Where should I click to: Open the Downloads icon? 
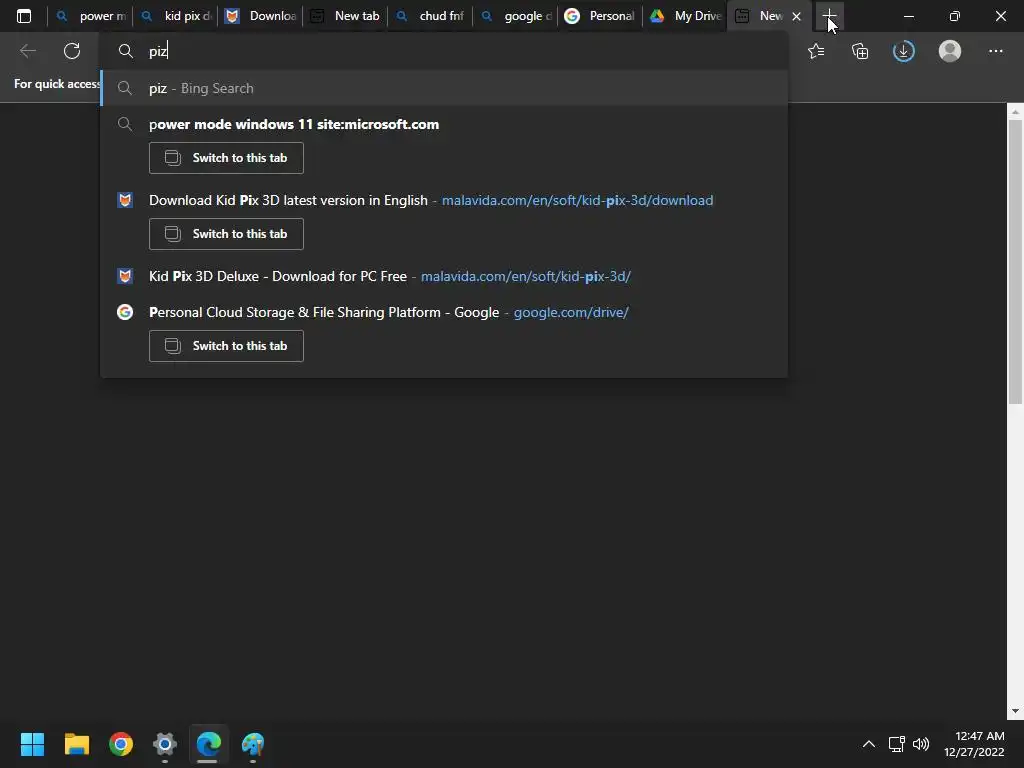(x=904, y=51)
